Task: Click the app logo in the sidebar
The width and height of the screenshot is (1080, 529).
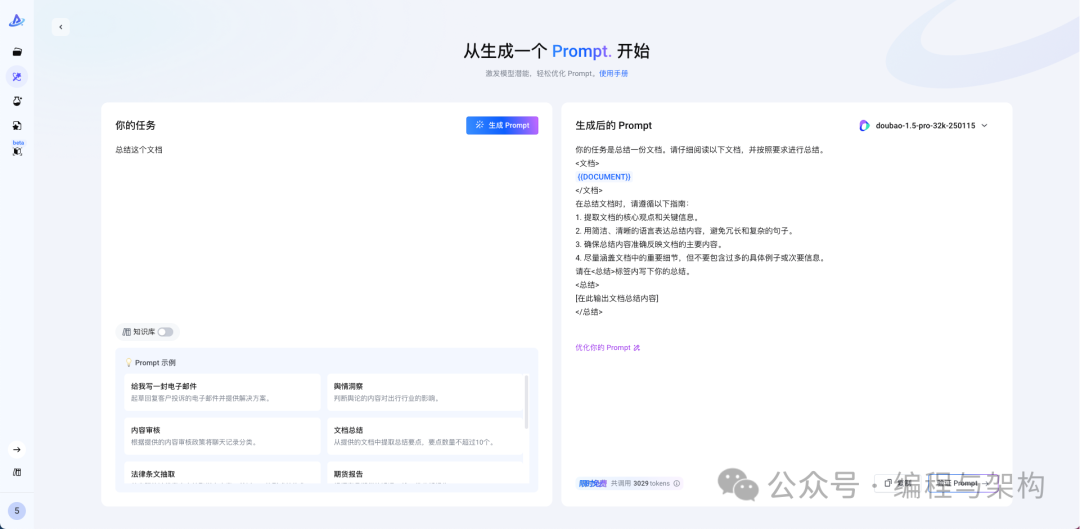Action: pyautogui.click(x=17, y=21)
